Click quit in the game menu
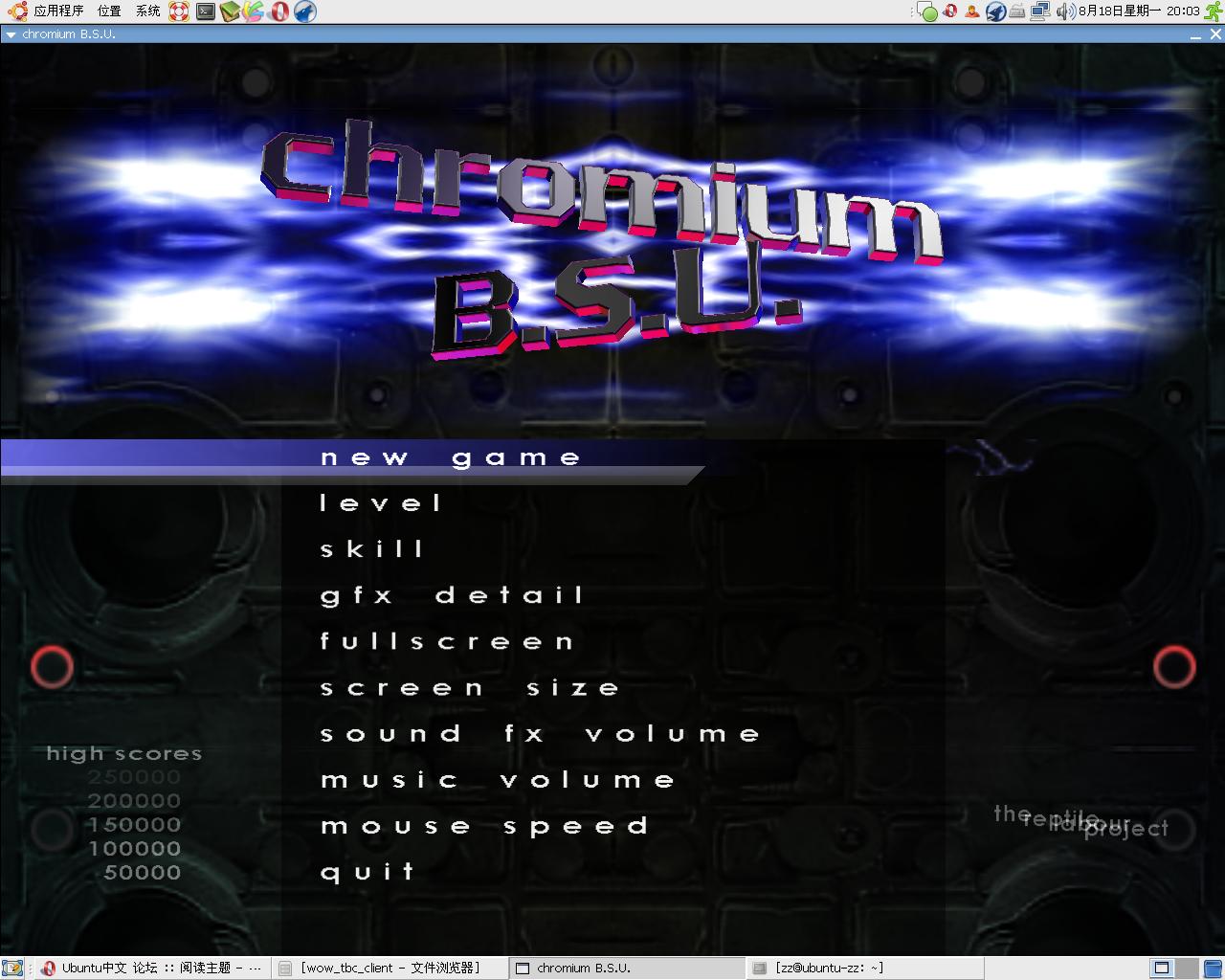1225x980 pixels. [x=367, y=872]
